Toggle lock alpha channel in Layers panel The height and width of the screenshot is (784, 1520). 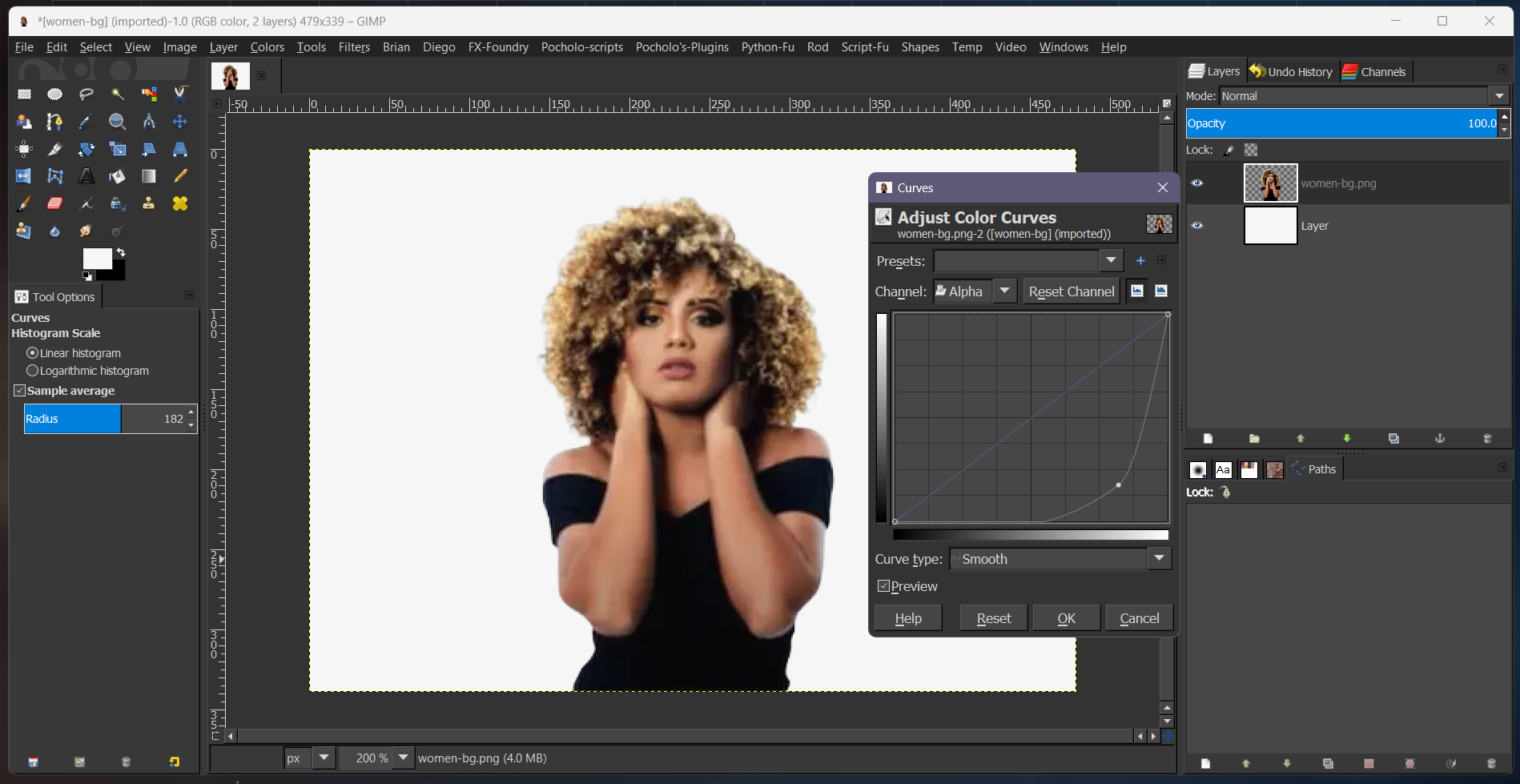click(1251, 150)
